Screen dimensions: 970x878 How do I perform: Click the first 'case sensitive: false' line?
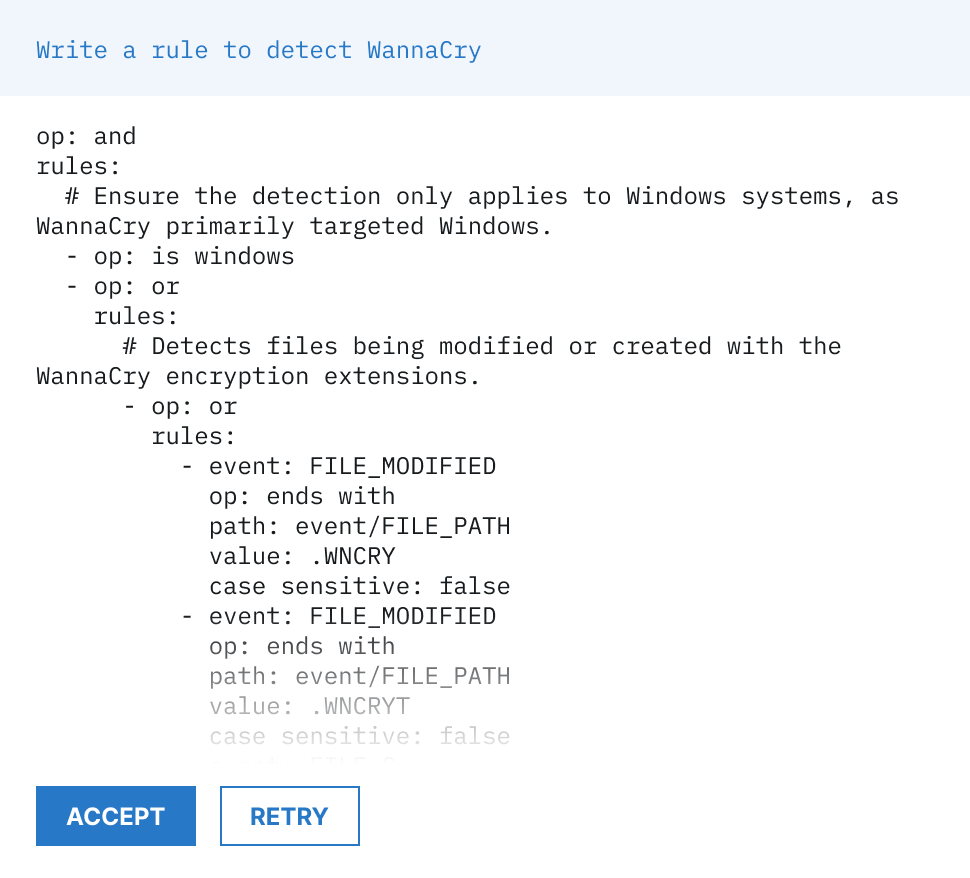point(359,586)
